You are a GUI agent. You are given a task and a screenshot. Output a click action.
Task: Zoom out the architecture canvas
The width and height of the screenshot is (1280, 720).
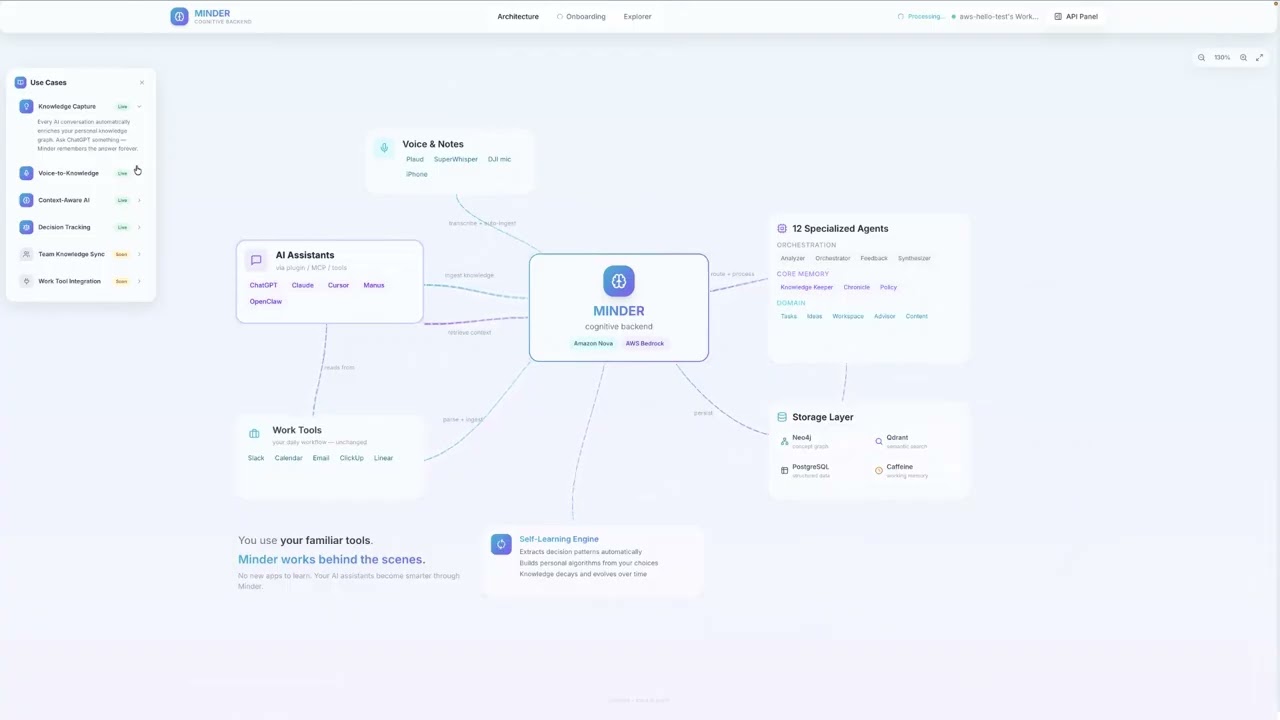[1201, 57]
